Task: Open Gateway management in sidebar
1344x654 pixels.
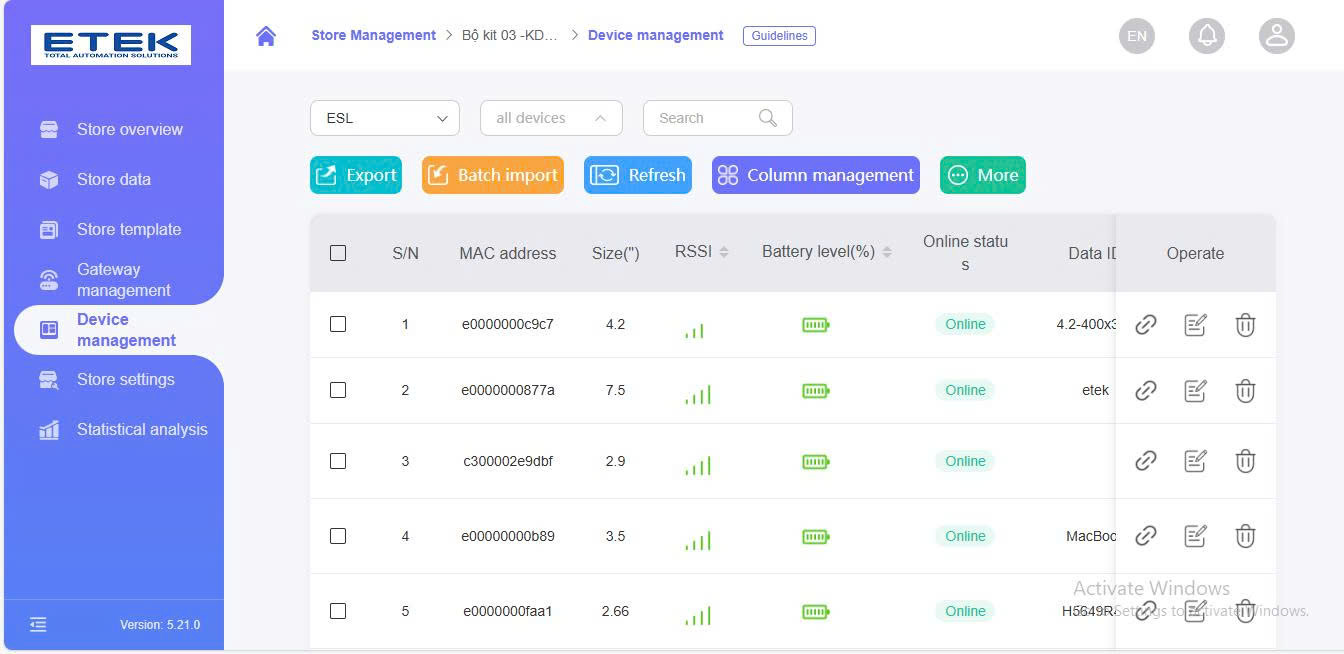Action: pyautogui.click(x=123, y=280)
